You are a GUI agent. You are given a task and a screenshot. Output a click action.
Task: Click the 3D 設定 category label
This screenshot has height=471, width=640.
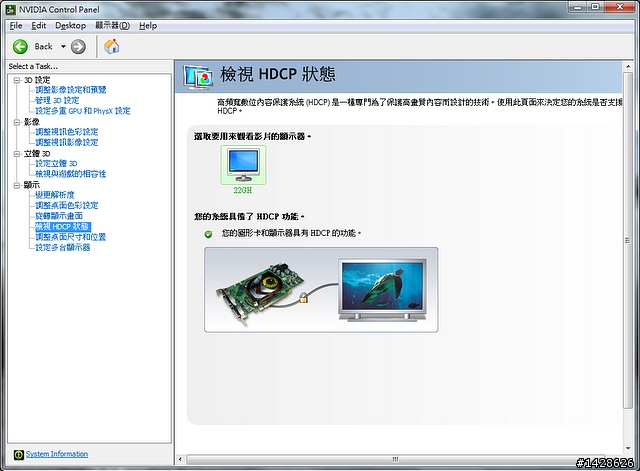(x=37, y=80)
